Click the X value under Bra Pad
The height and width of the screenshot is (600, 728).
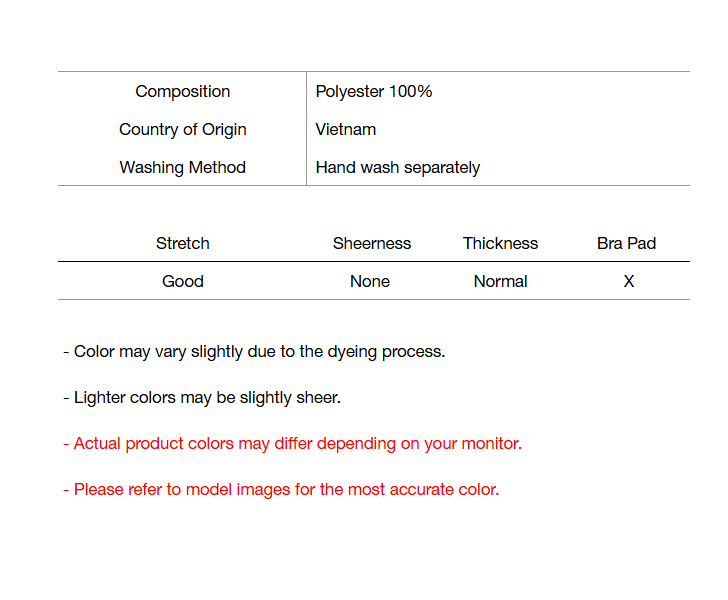tap(629, 281)
